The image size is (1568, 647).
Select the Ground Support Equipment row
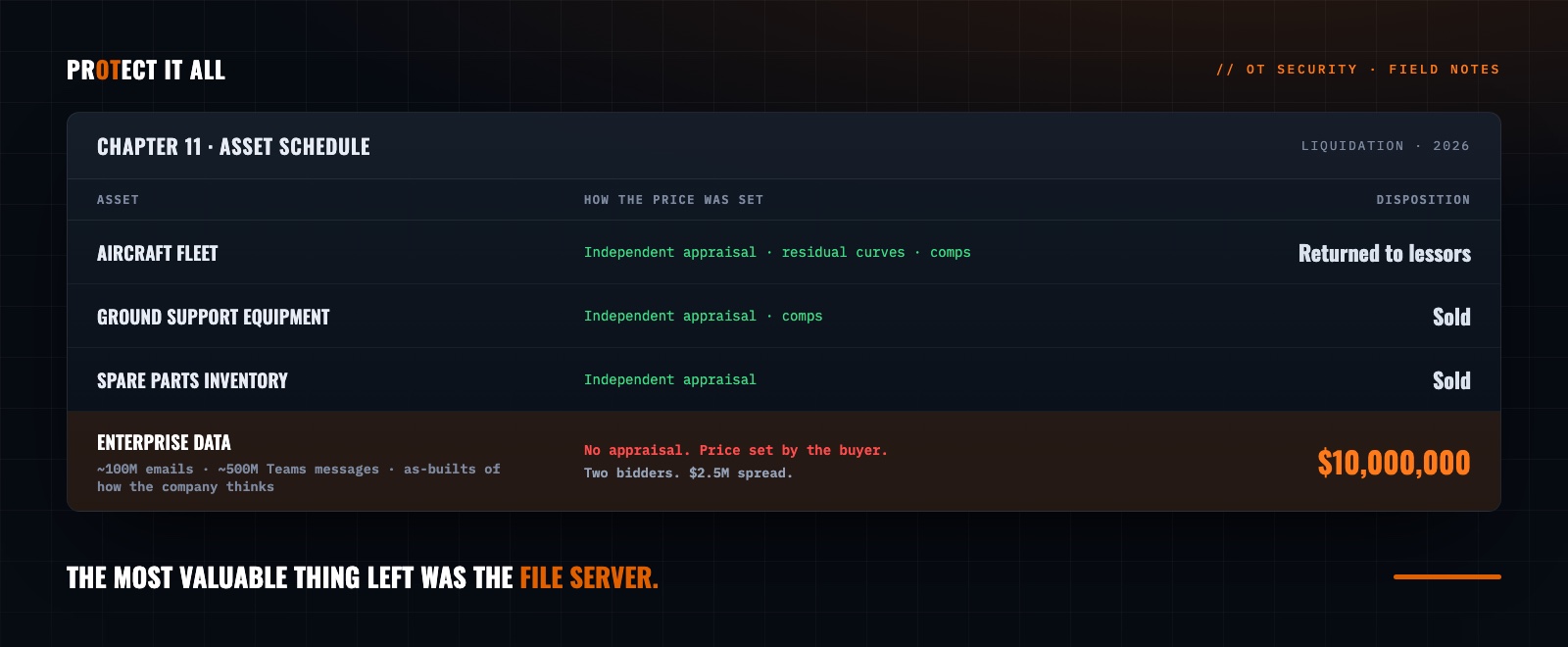pos(784,317)
